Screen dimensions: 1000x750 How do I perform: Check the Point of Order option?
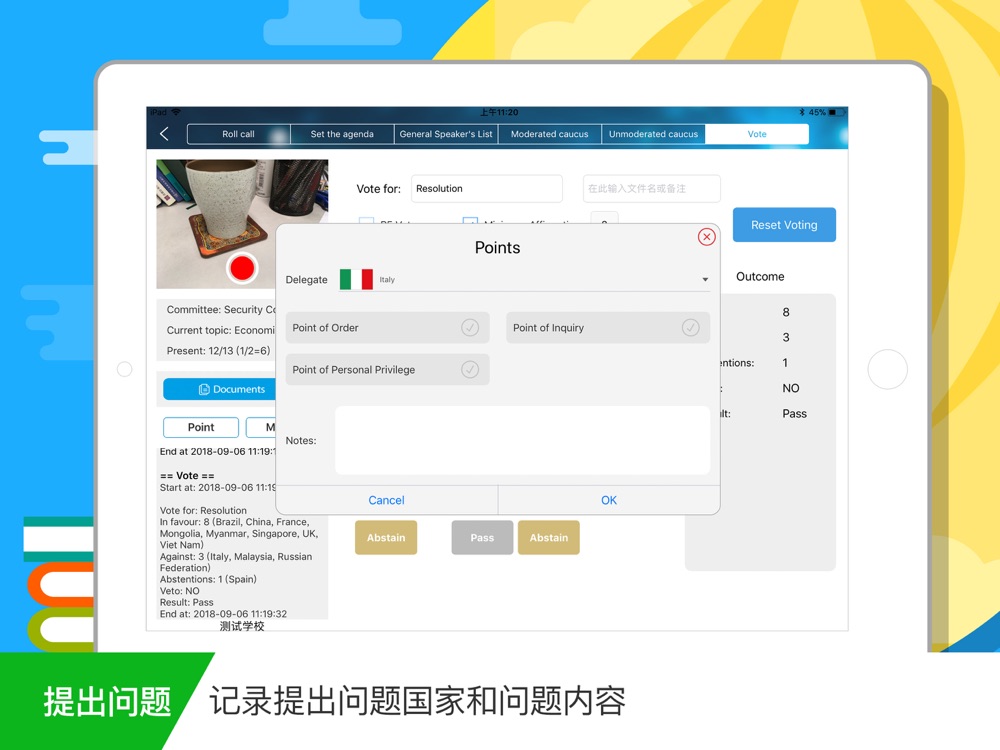[387, 328]
